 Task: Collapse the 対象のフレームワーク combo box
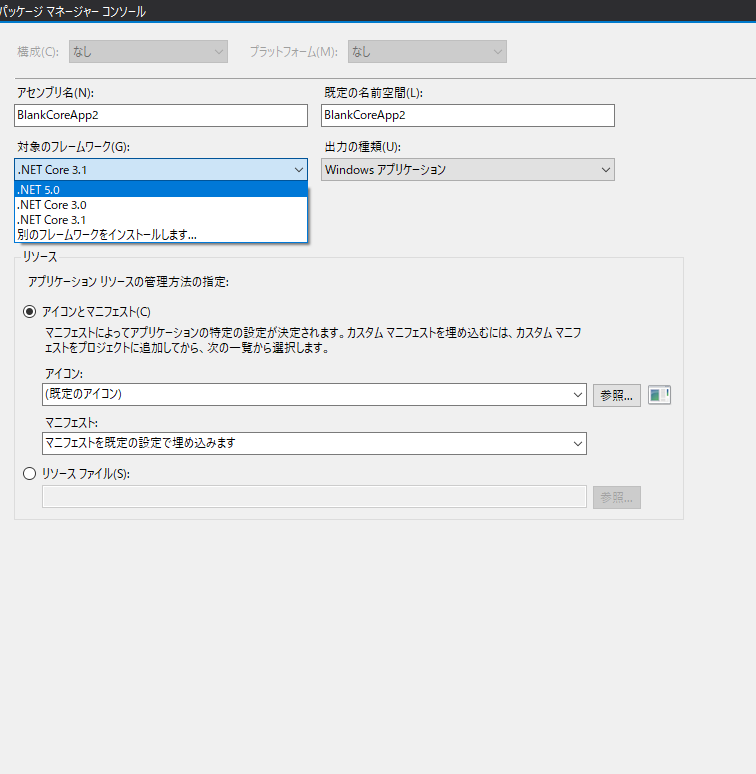[x=161, y=169]
